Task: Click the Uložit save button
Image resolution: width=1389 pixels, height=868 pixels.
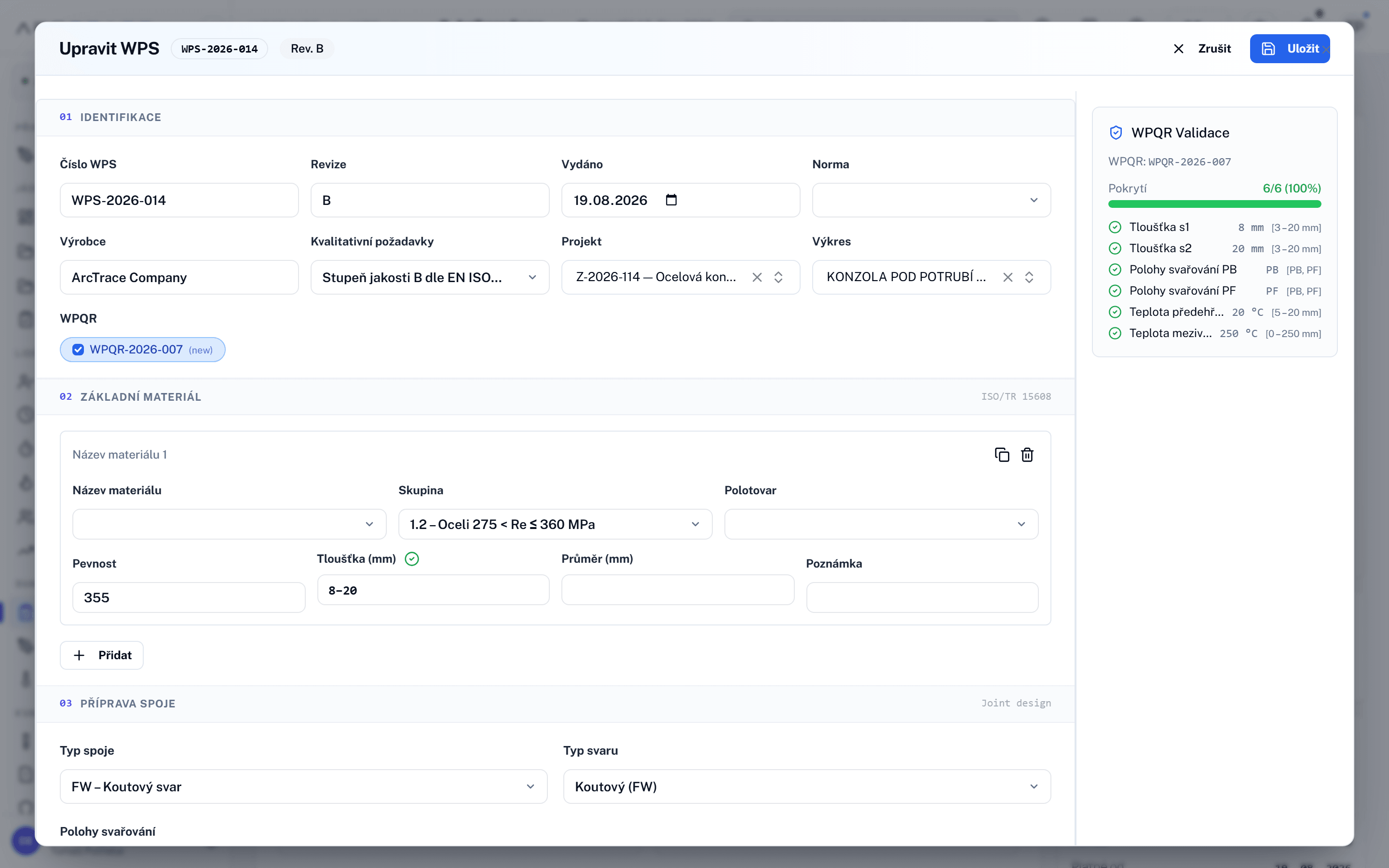Action: (x=1289, y=49)
